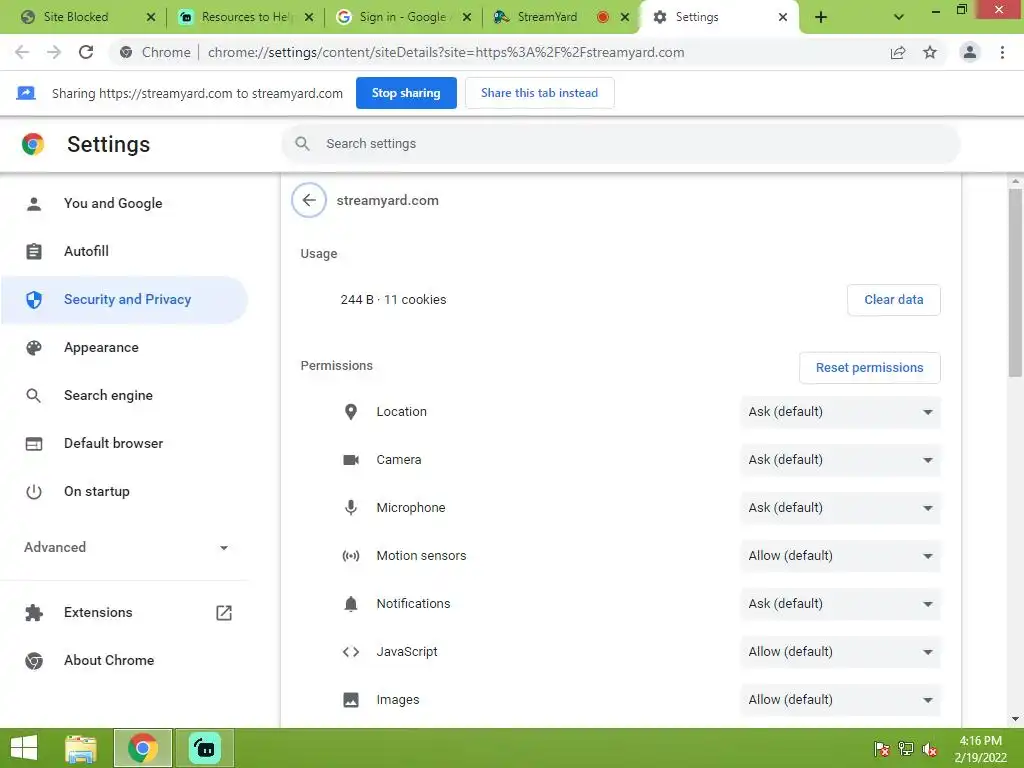
Task: Click the Microphone permission icon
Action: [351, 507]
